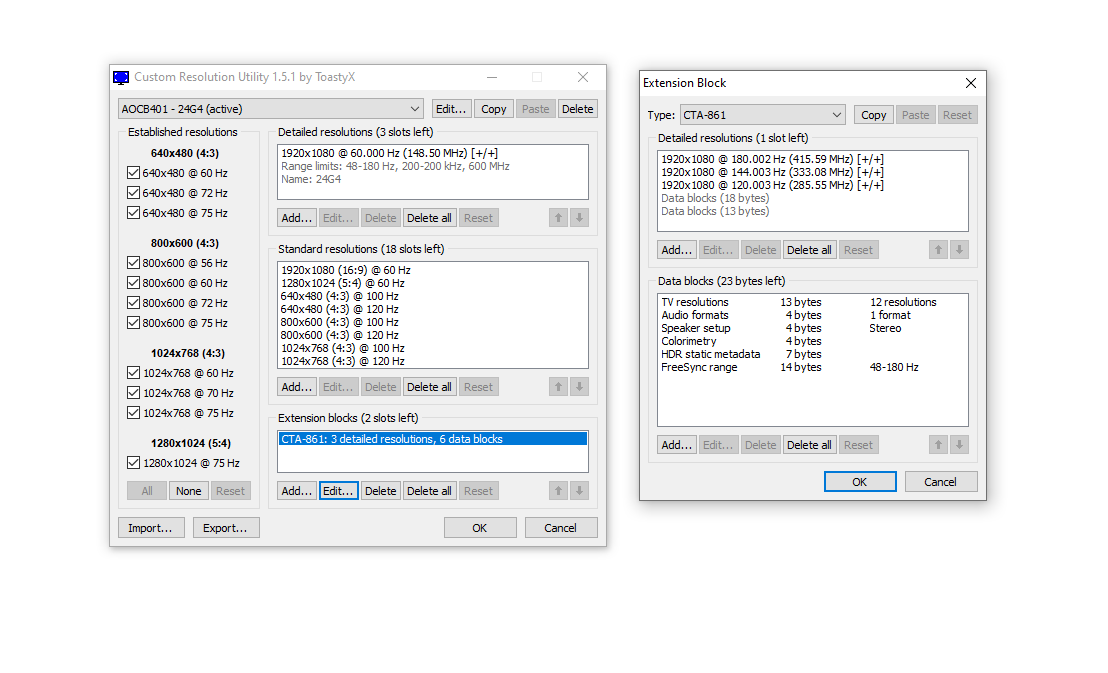Screen dimensions: 1108x673
Task: Click Cancel in Custom Resolution Utility window
Action: (560, 528)
